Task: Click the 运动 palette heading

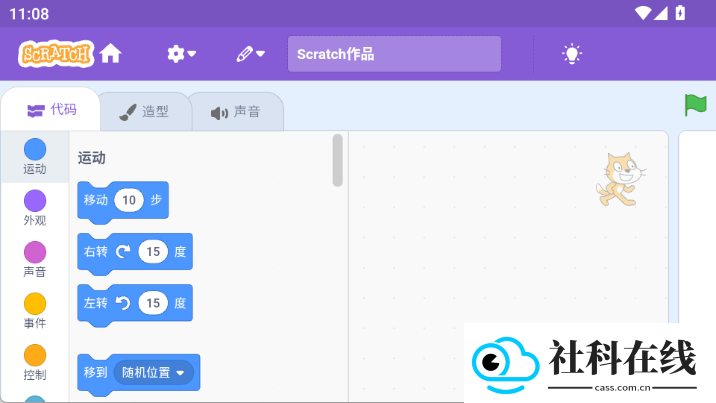Action: 91,158
